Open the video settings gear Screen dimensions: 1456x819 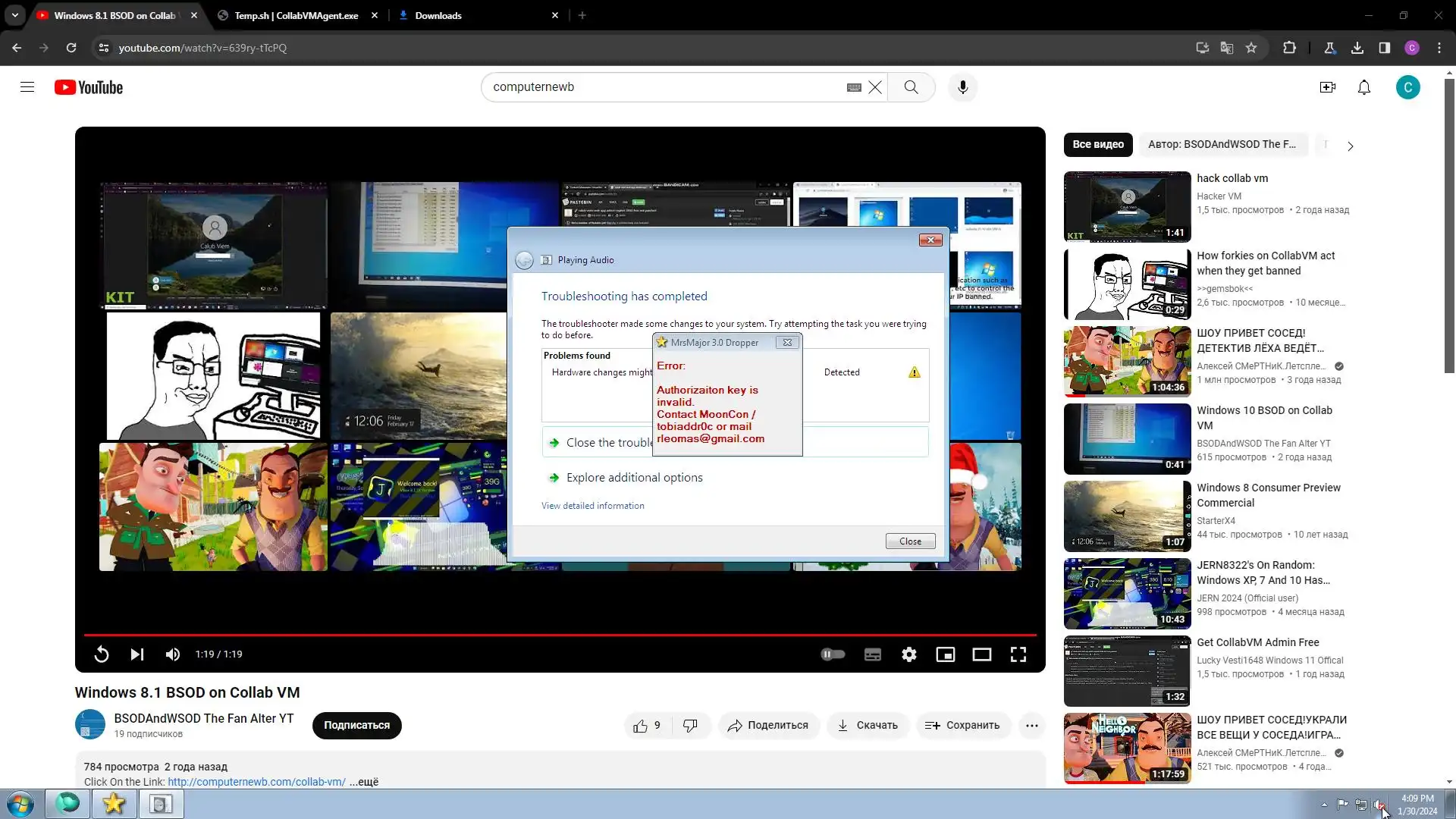click(908, 654)
